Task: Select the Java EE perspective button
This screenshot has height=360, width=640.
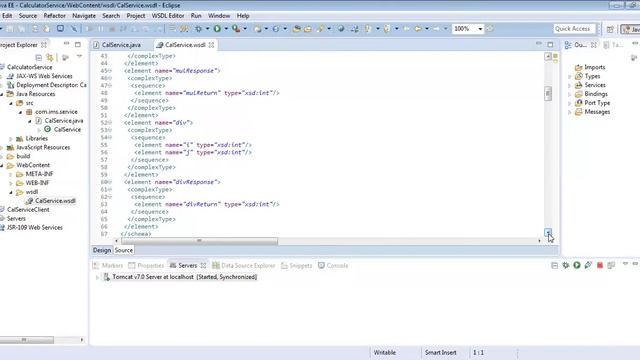Action: [631, 29]
